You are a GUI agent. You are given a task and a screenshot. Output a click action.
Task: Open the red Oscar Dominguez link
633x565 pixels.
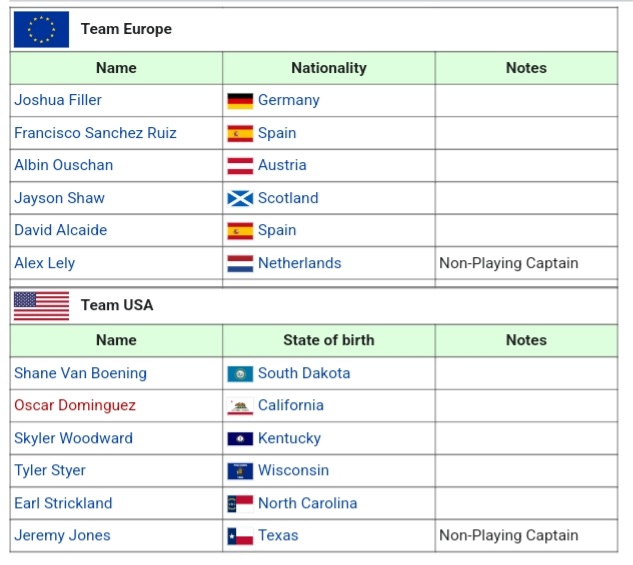[75, 405]
